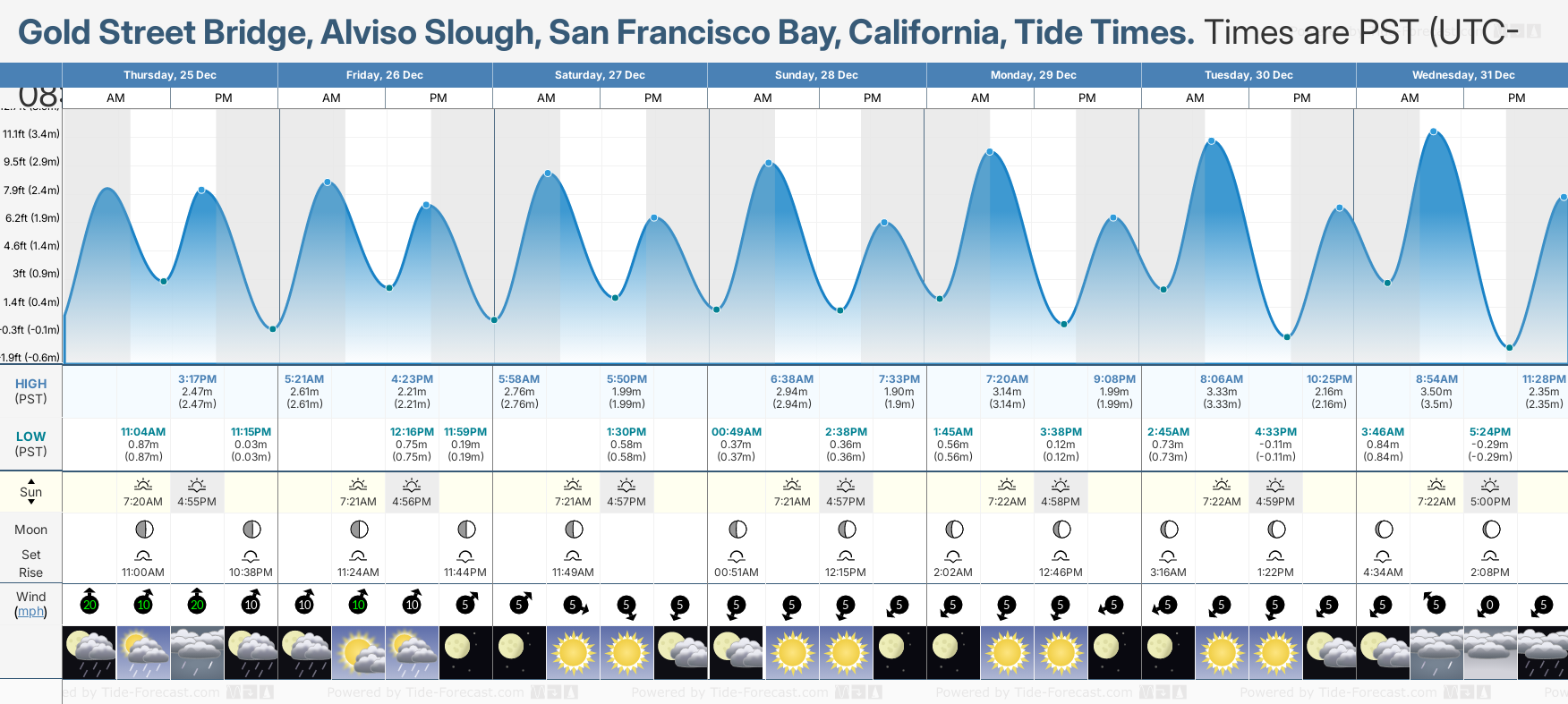Viewport: 1568px width, 704px height.
Task: Click Wednesday's 3.50m high tide peak marker
Action: coord(1434,131)
